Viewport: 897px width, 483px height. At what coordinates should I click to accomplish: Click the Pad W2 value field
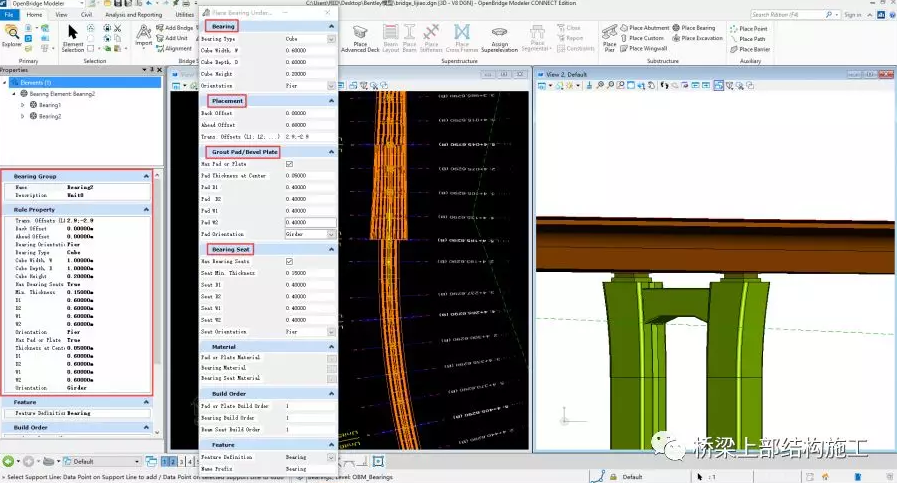[x=310, y=223]
